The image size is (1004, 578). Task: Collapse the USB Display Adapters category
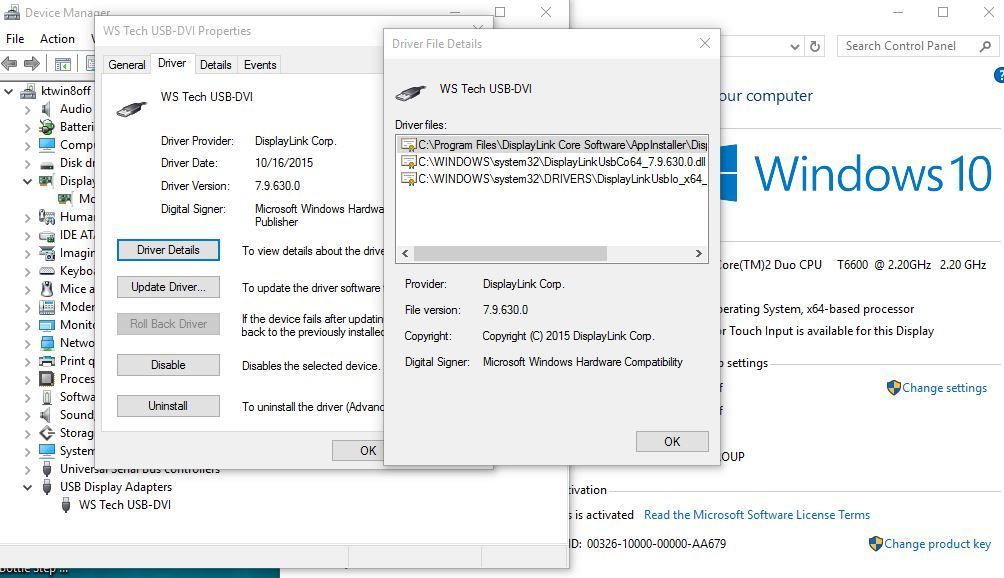28,487
